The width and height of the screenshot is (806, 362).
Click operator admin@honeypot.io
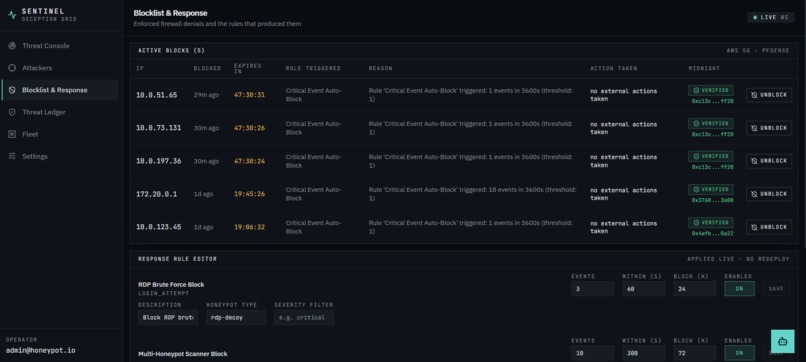(x=41, y=350)
